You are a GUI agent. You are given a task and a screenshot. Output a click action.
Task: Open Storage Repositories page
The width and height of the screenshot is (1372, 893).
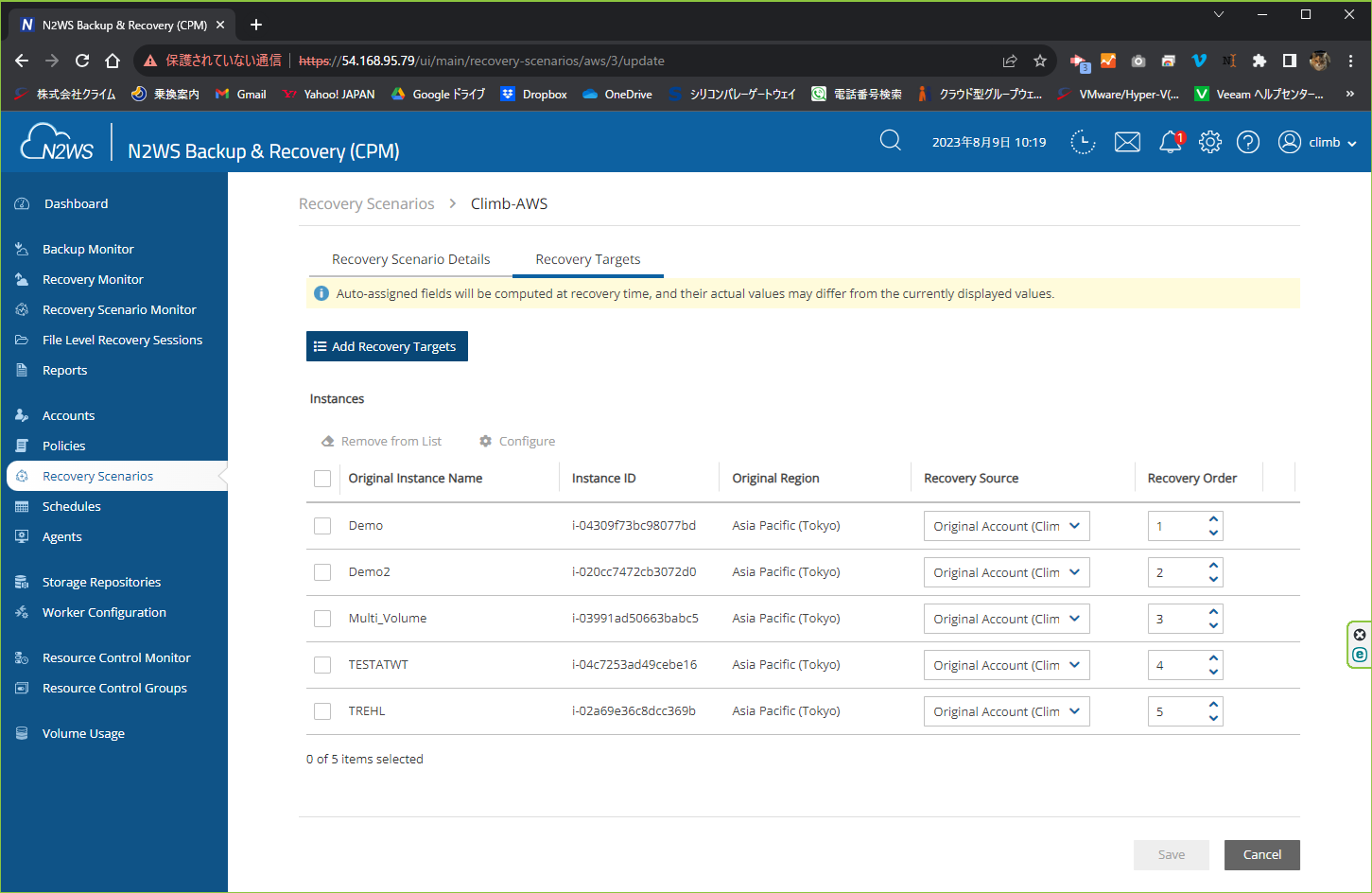101,582
